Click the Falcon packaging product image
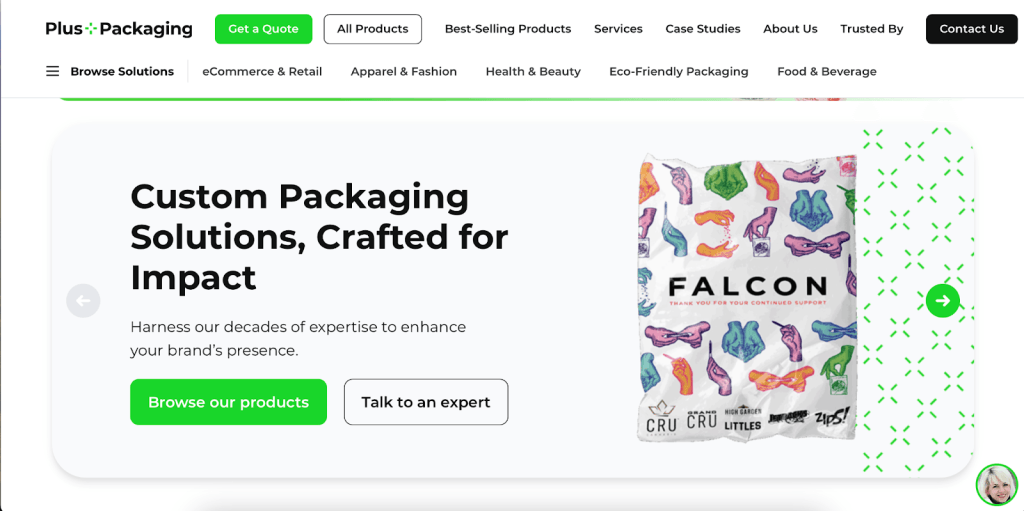This screenshot has height=511, width=1024. pos(747,296)
